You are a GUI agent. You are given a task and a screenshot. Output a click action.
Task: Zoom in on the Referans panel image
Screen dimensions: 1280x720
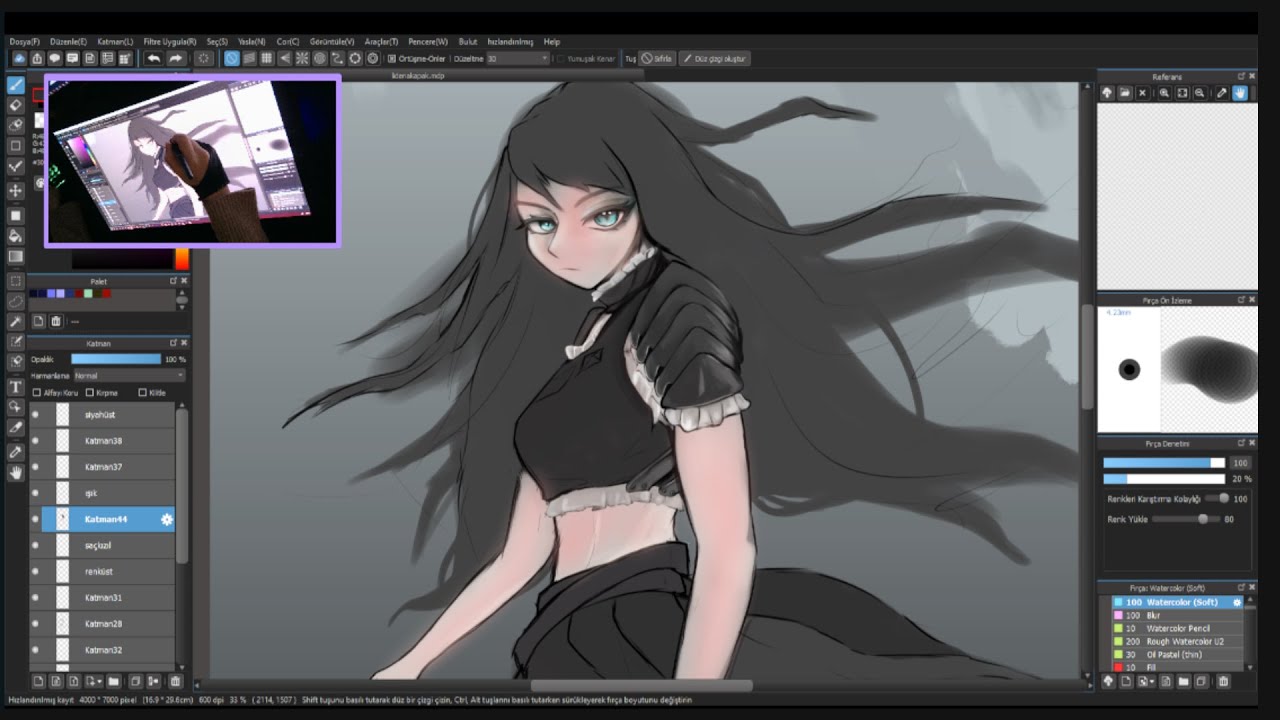click(x=1164, y=93)
